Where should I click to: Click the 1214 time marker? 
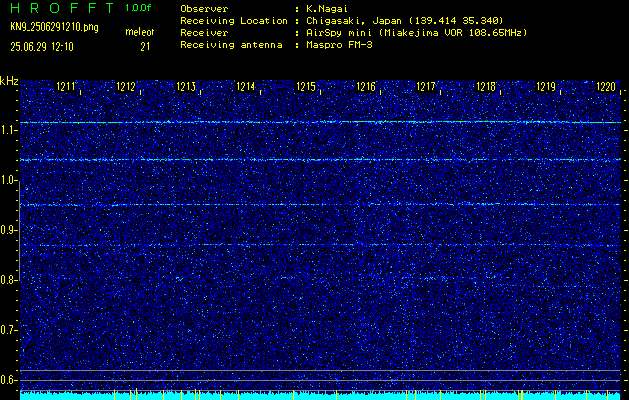[246, 86]
